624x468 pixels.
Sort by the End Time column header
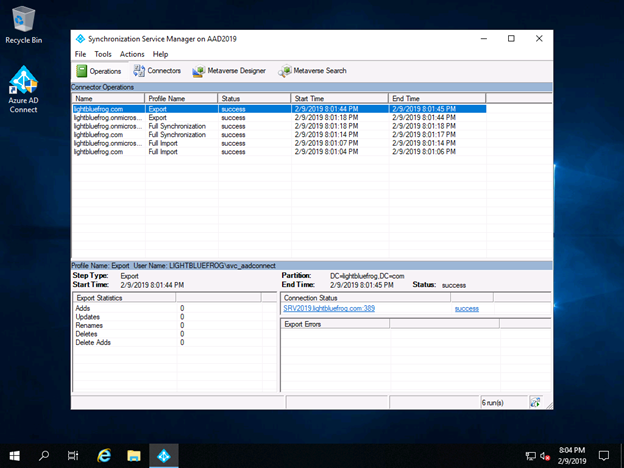pos(437,98)
